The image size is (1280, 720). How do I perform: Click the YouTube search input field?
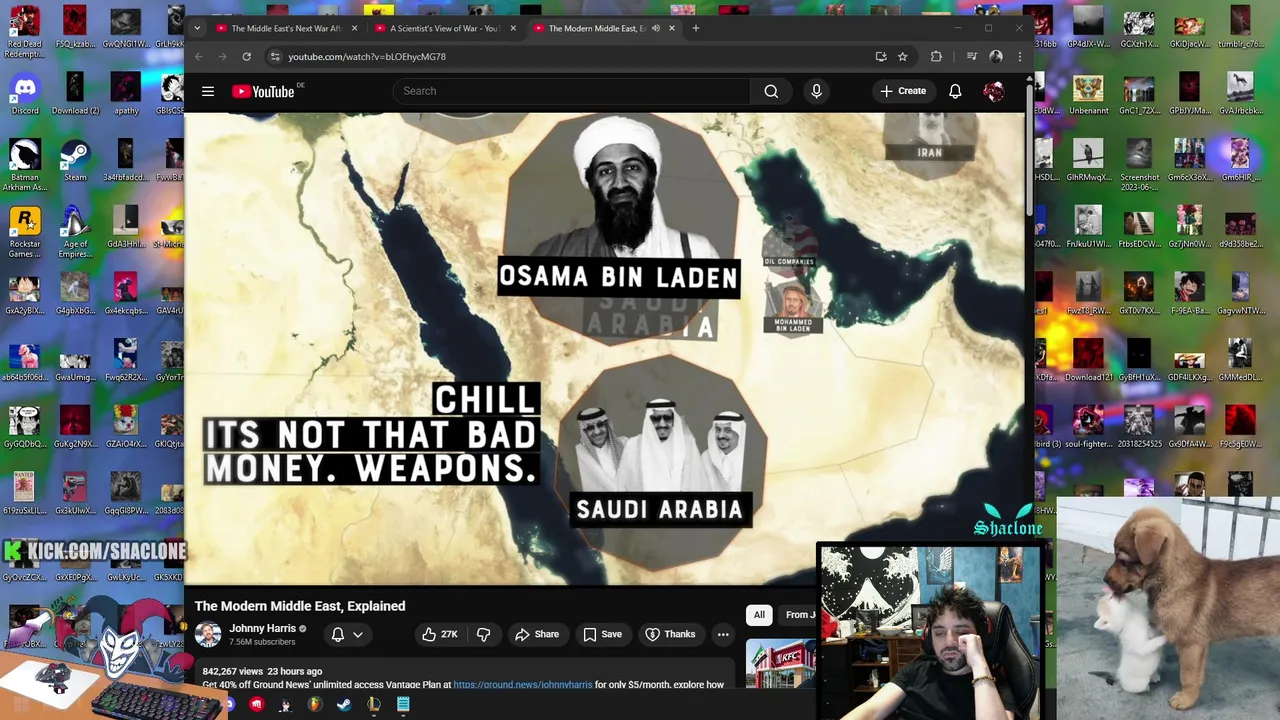pyautogui.click(x=571, y=91)
